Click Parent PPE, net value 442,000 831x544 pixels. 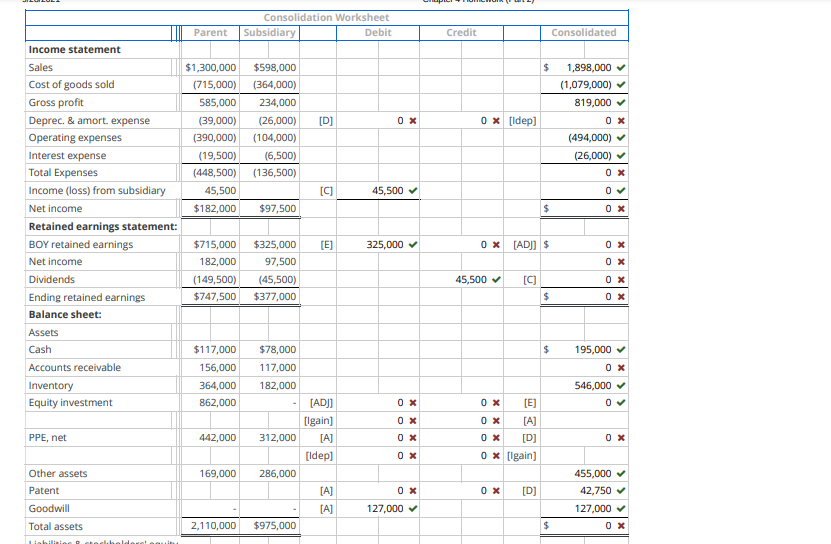coord(218,437)
